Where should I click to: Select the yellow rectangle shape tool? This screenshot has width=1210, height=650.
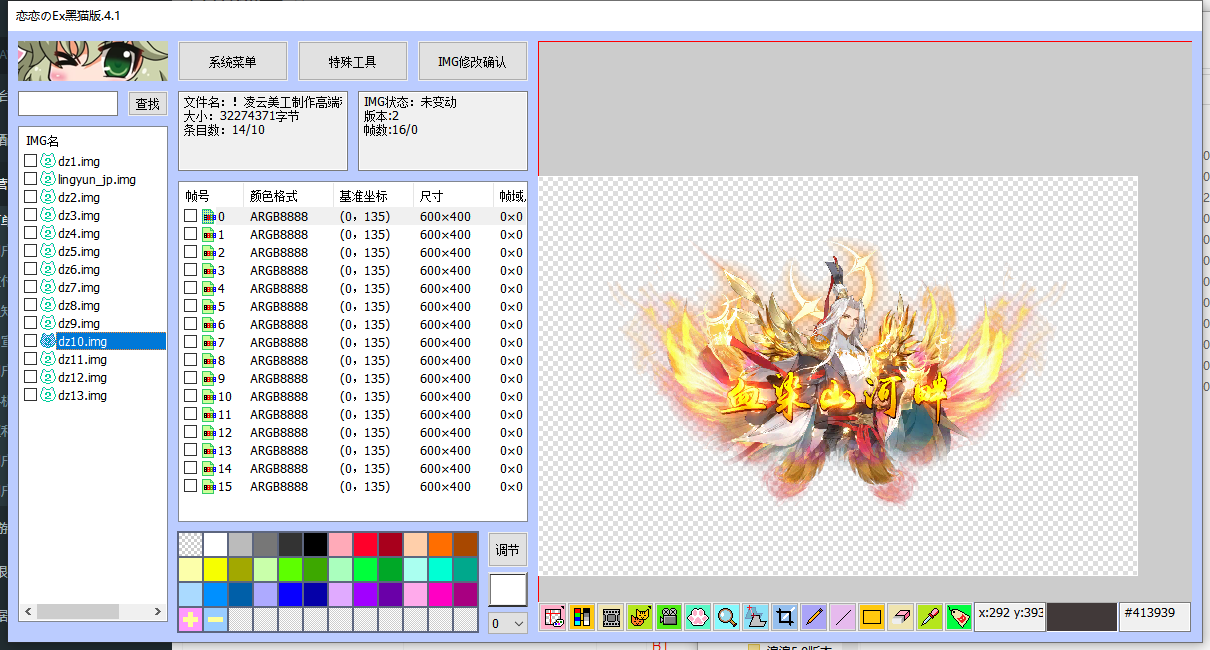coord(872,617)
